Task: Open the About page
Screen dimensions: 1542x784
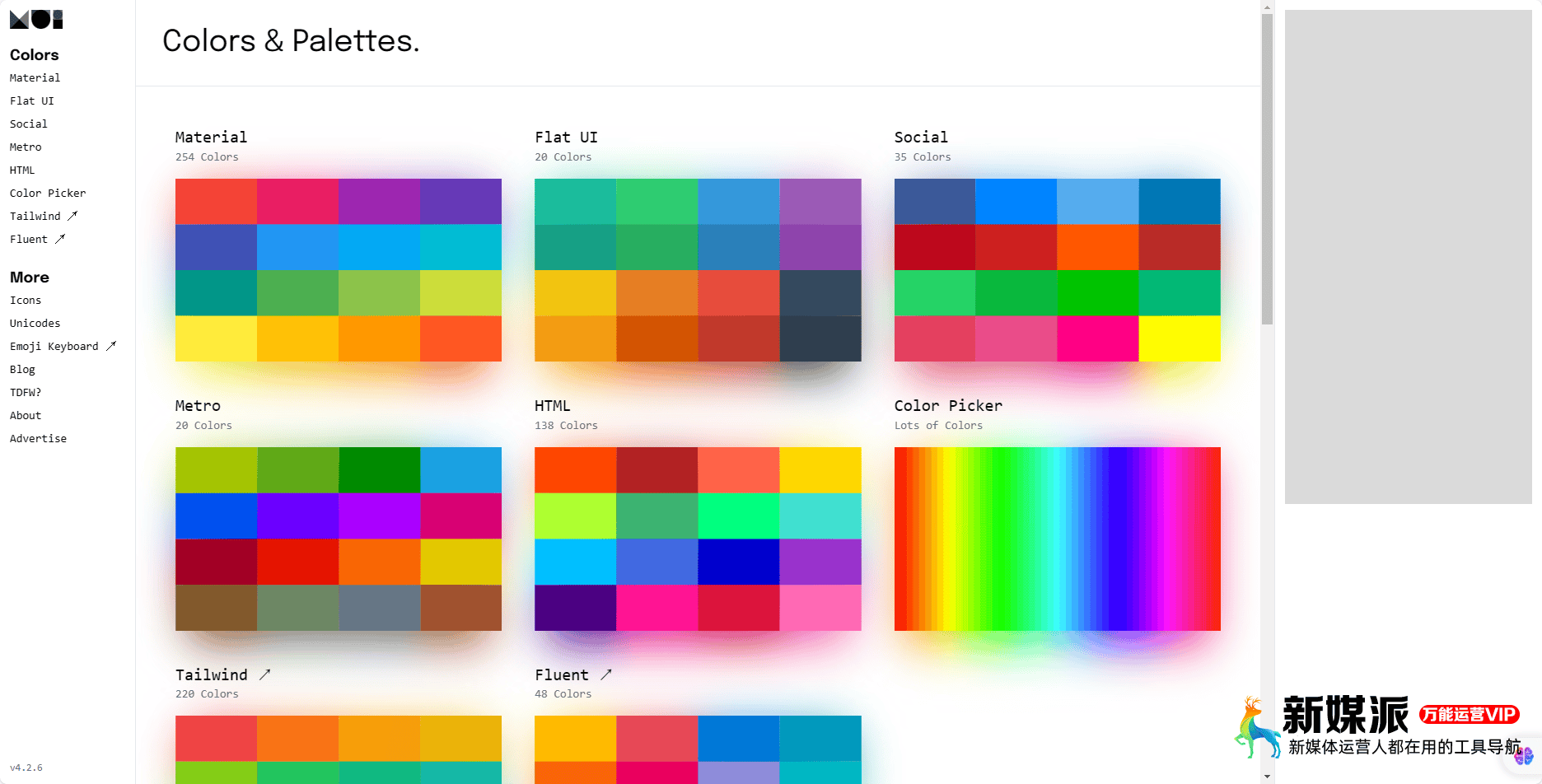Action: pyautogui.click(x=26, y=415)
